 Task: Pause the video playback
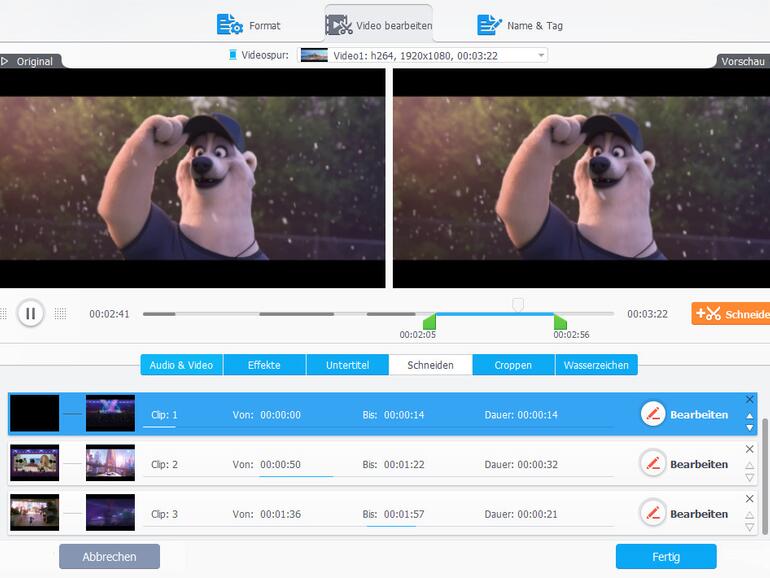(x=30, y=313)
